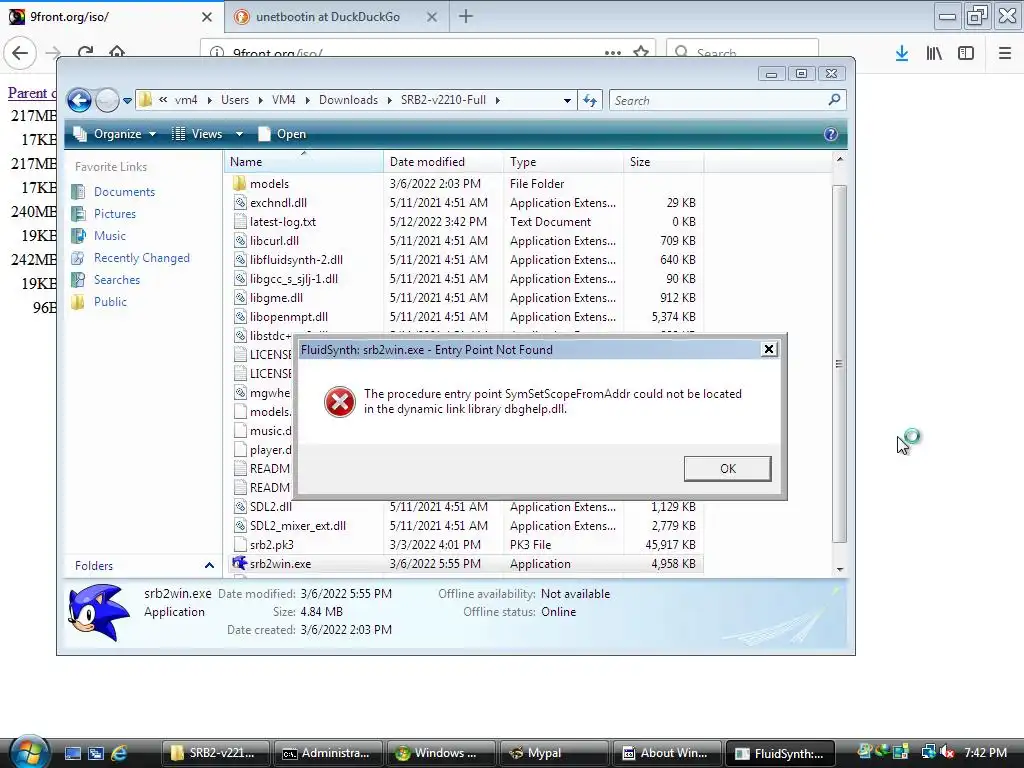Open the Organize menu
The height and width of the screenshot is (768, 1024).
pos(115,134)
